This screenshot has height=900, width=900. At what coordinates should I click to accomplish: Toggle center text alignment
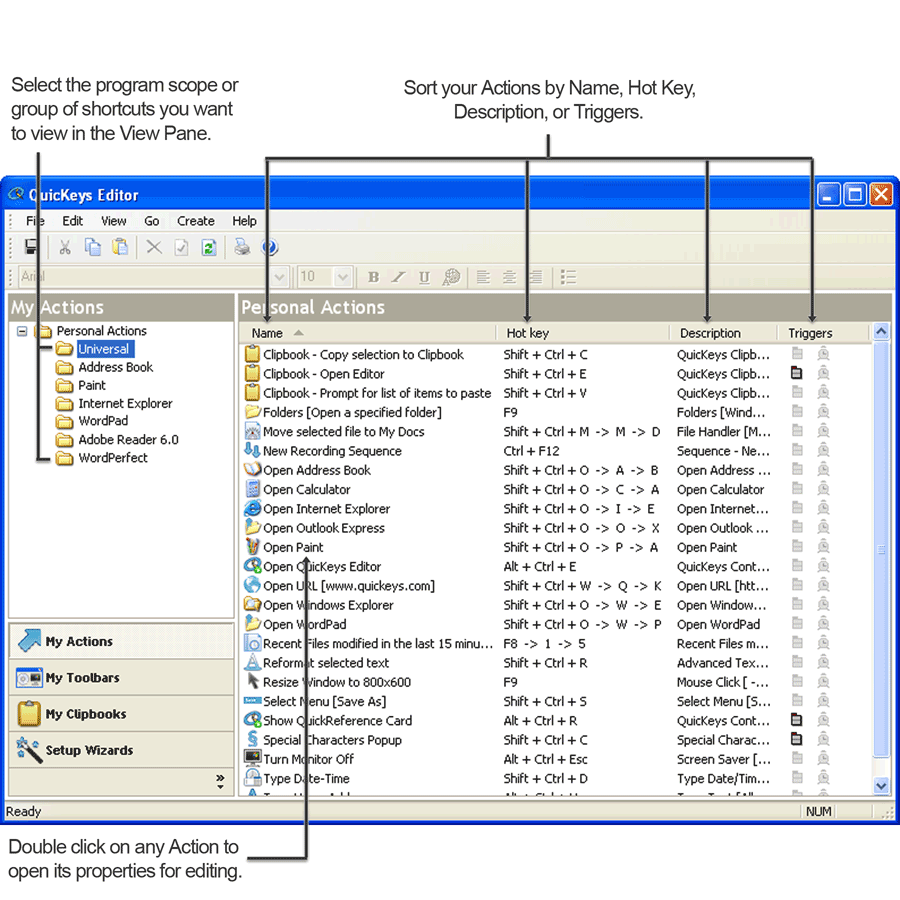509,277
